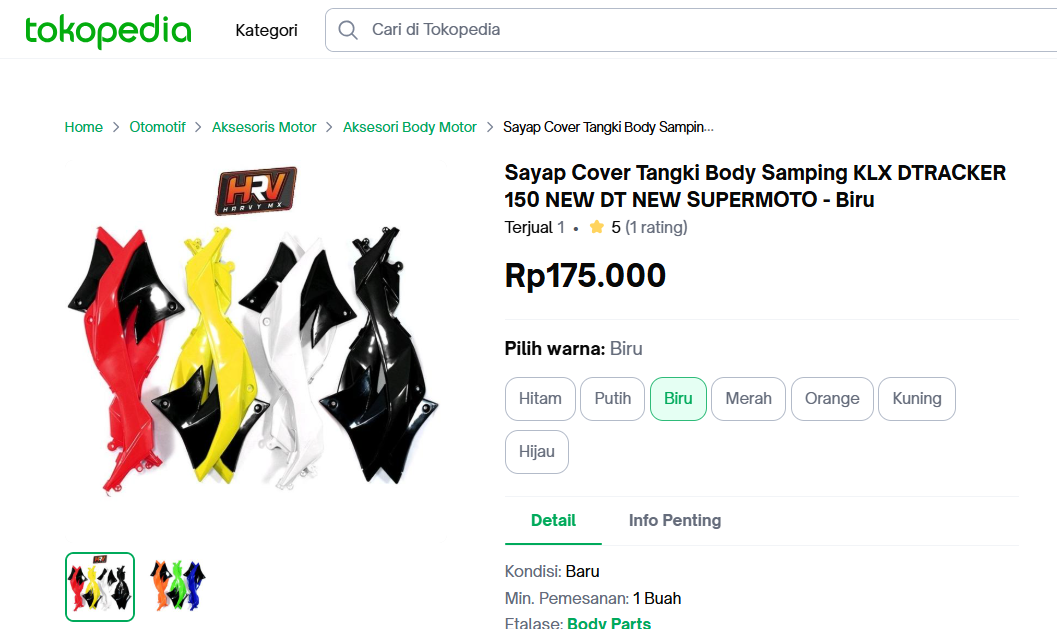1057x629 pixels.
Task: Navigate to Aksesoris Motor breadcrumb
Action: 264,127
